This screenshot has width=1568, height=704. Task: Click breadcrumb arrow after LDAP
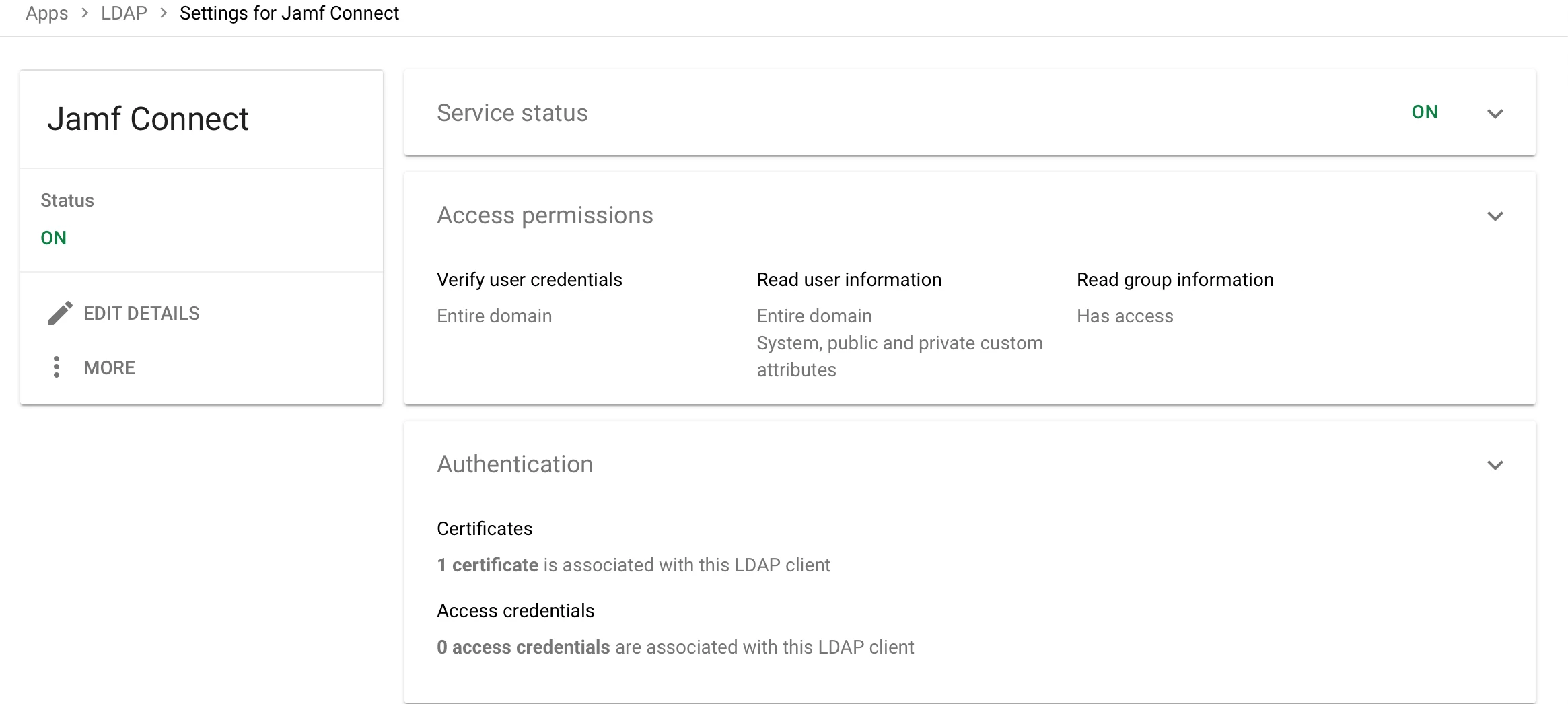pyautogui.click(x=164, y=13)
